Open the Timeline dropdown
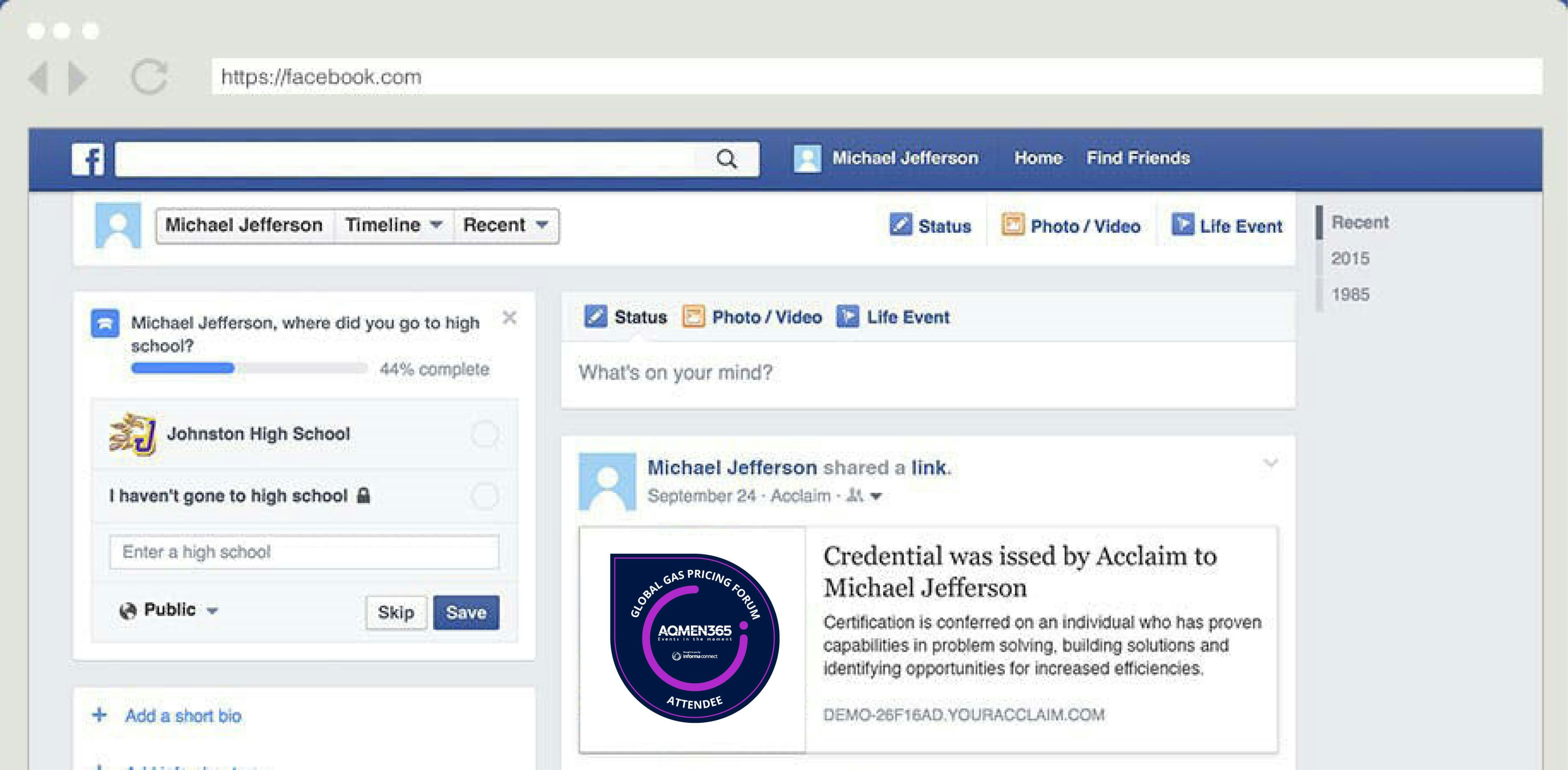1568x770 pixels. pos(394,225)
